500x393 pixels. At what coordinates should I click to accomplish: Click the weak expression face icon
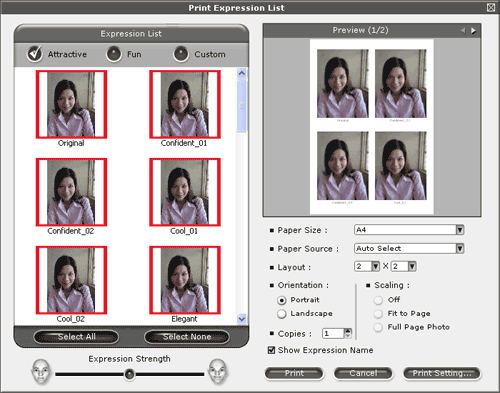[x=41, y=372]
